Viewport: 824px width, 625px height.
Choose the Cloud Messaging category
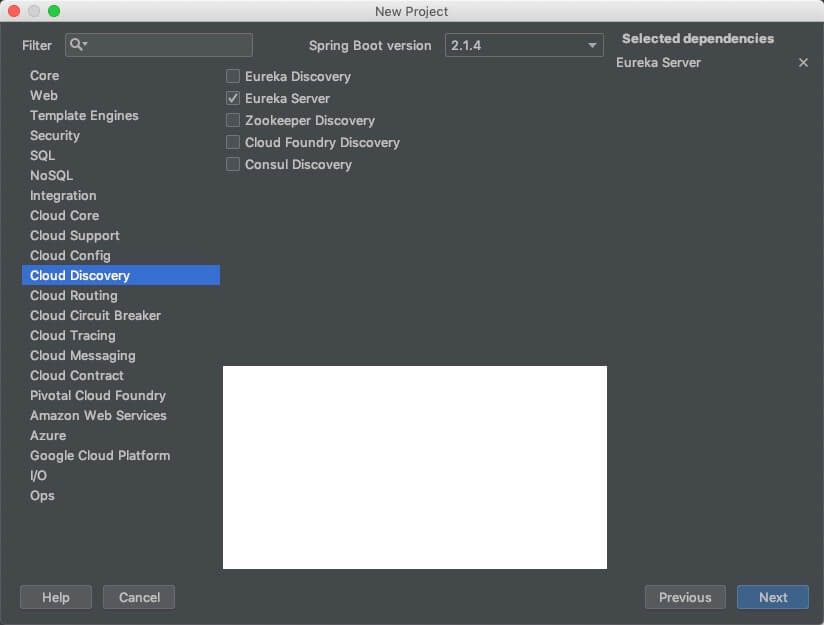point(121,355)
